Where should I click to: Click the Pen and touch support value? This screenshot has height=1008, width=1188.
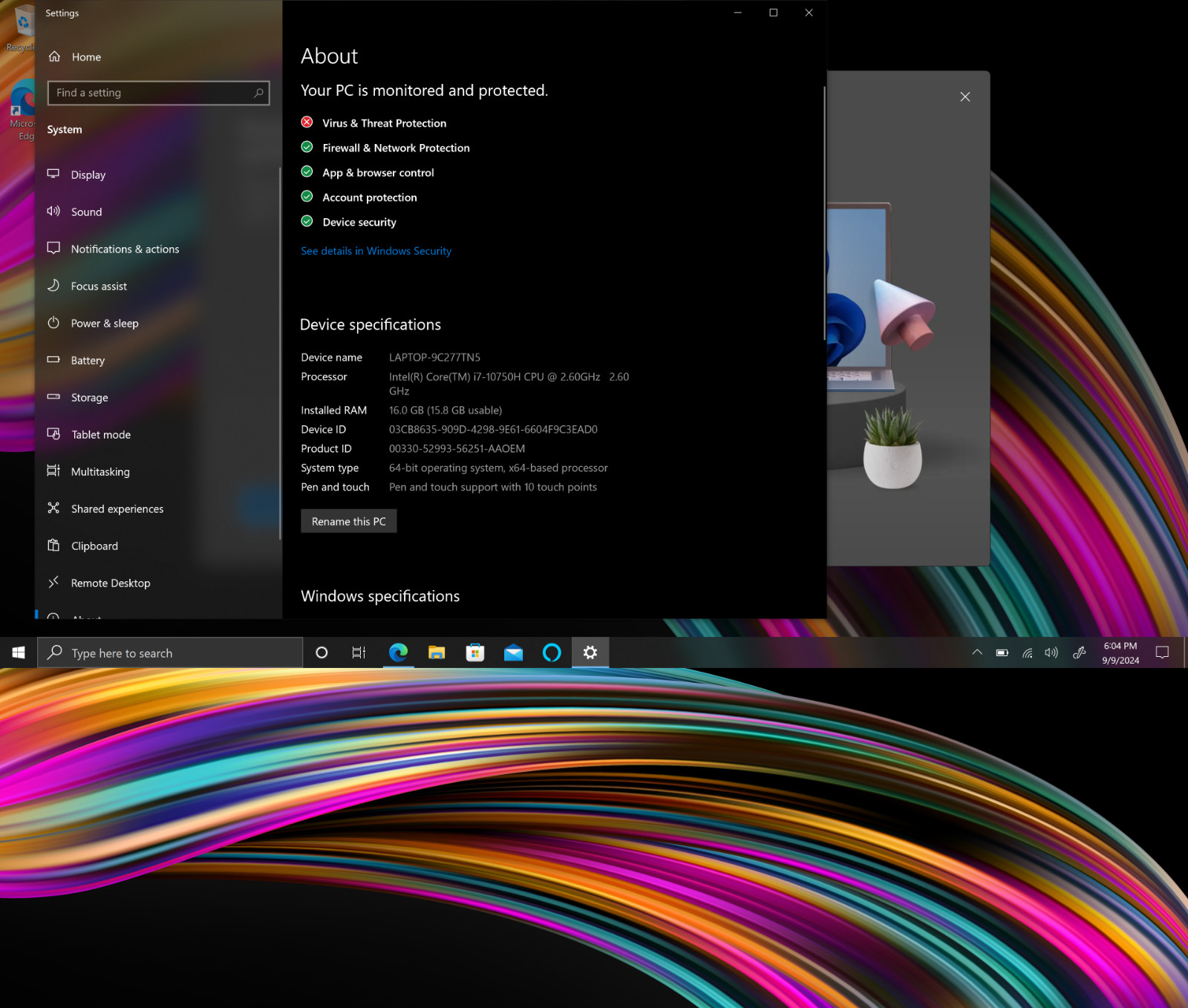point(493,487)
